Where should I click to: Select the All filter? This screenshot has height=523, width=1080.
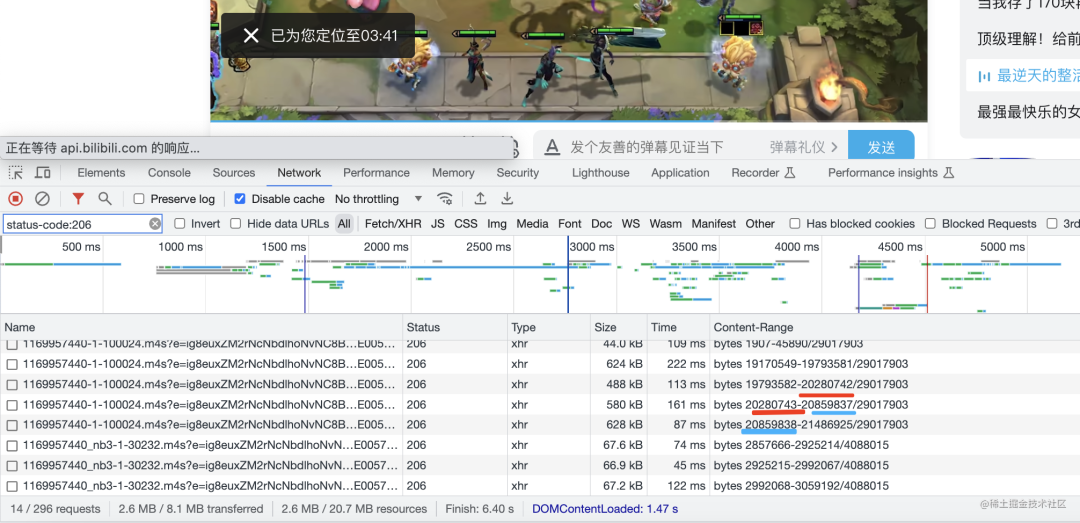click(x=344, y=223)
